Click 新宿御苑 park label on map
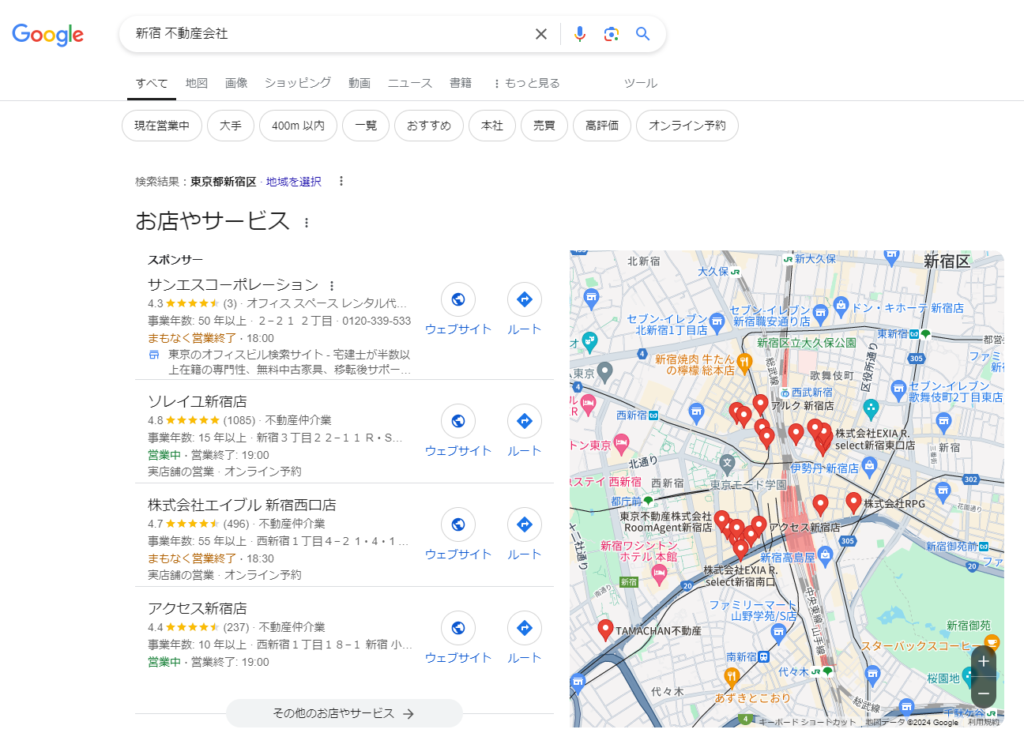 coord(968,625)
